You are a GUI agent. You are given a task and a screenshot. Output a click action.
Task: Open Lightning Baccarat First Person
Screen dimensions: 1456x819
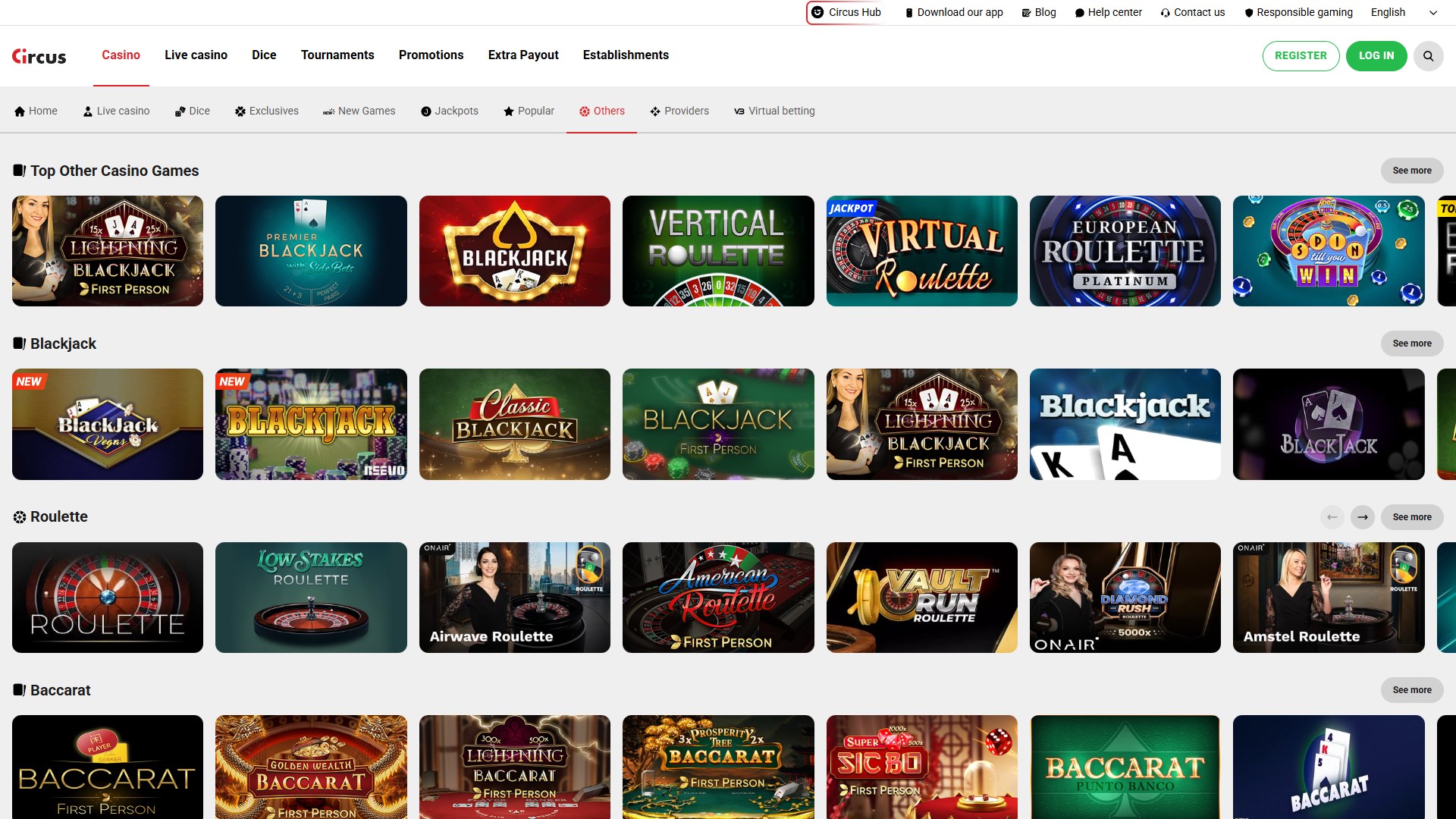pos(515,767)
